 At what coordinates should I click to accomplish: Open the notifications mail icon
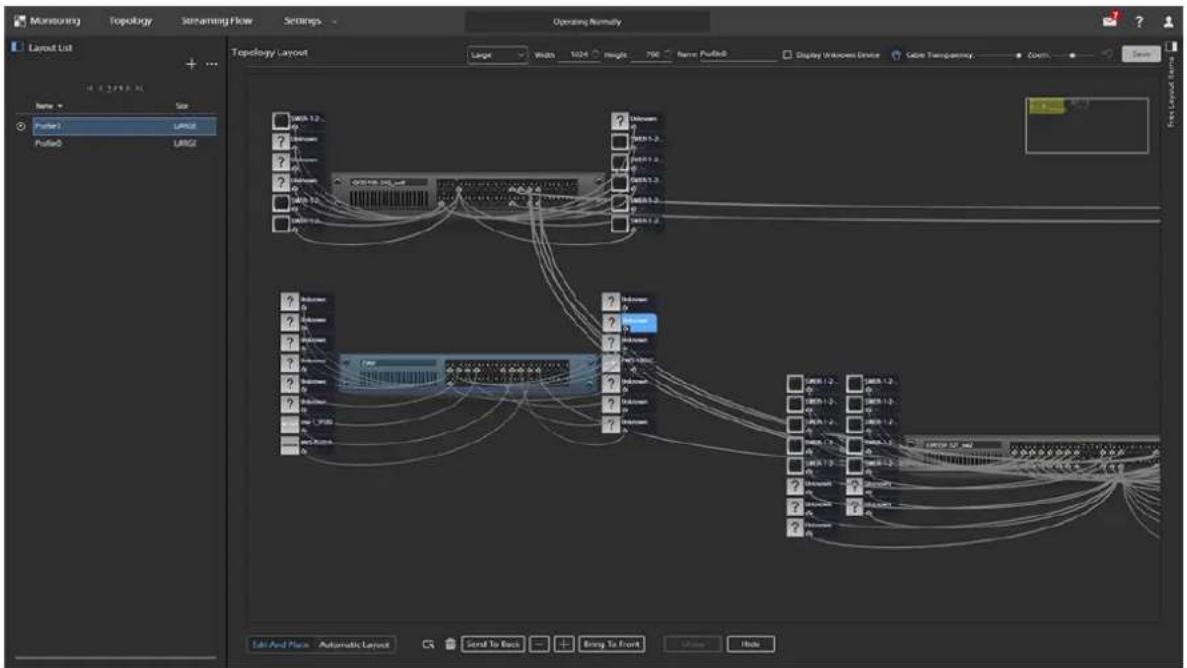pos(1110,20)
